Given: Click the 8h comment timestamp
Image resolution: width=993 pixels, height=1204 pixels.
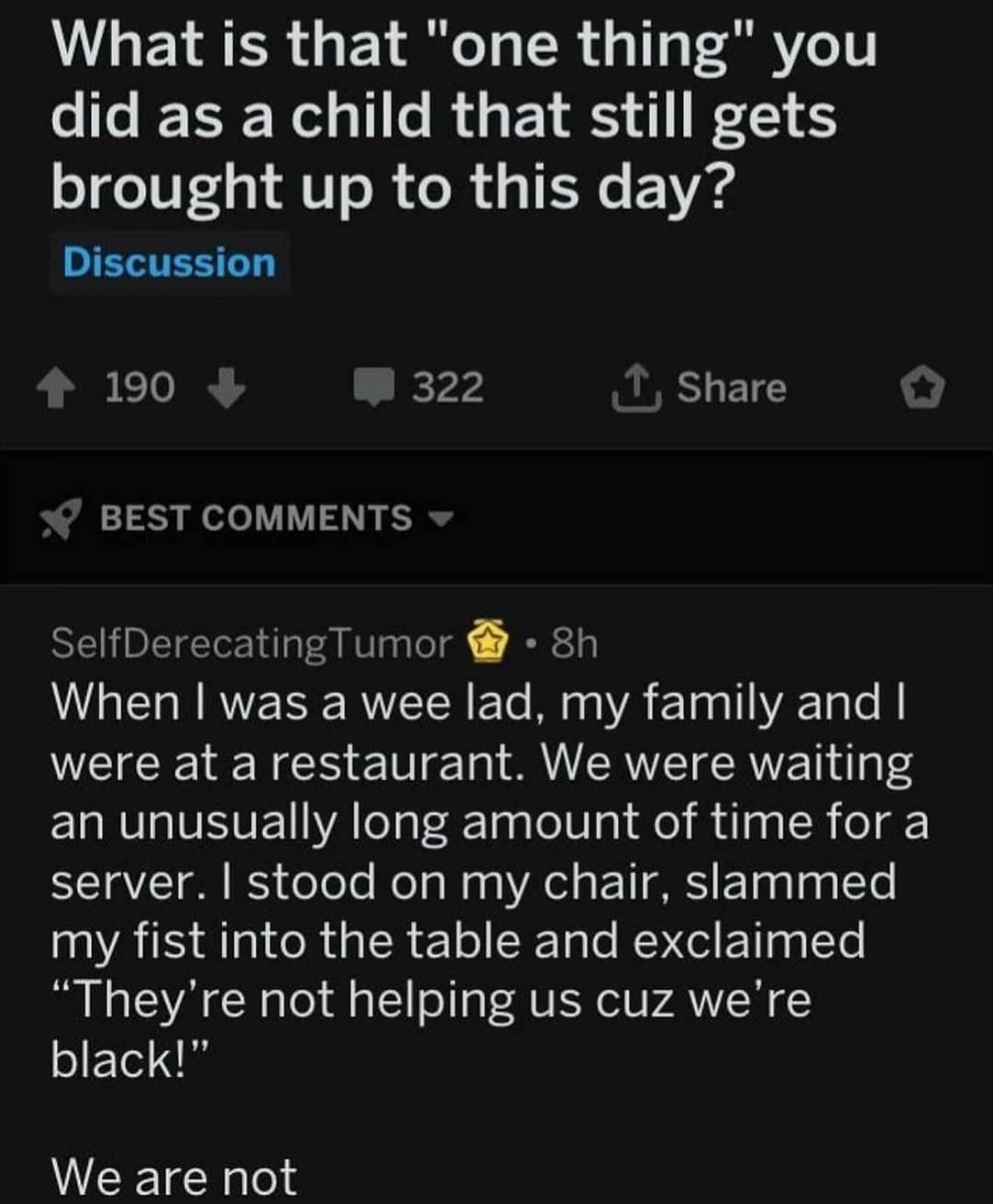Looking at the screenshot, I should (x=574, y=643).
